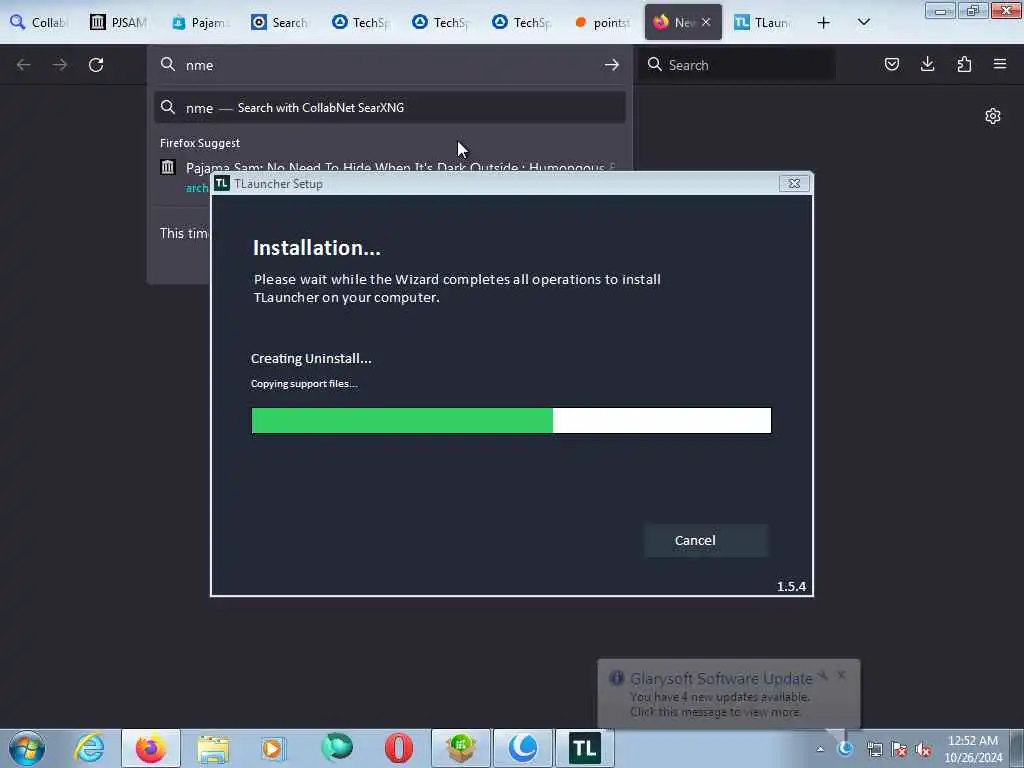Switch to Firefox in taskbar
Image resolution: width=1024 pixels, height=768 pixels.
coord(151,748)
